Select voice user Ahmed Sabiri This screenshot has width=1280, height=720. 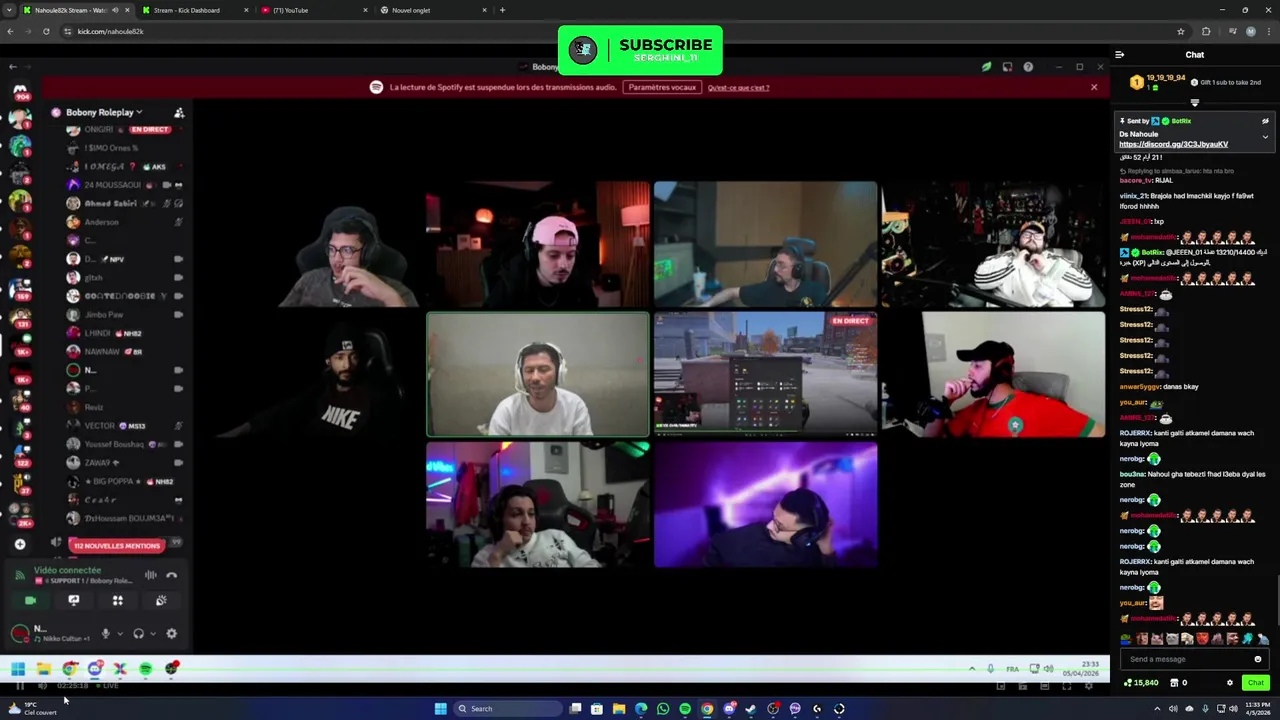(125, 203)
